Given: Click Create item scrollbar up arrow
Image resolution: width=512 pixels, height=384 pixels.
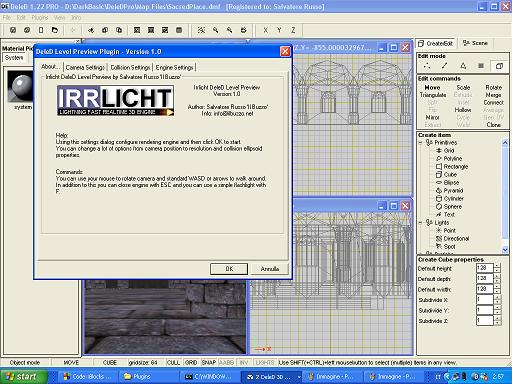Looking at the screenshot, I should [505, 143].
